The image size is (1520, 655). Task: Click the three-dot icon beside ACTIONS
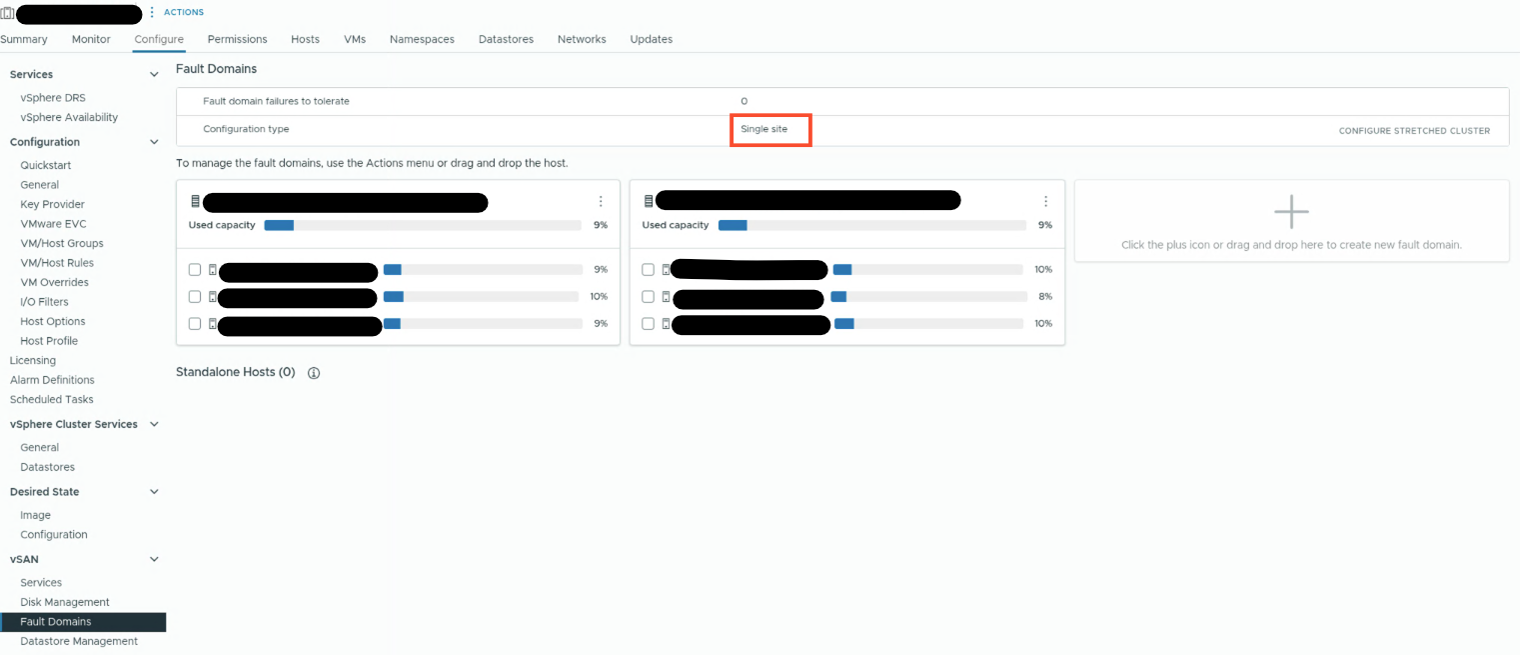[152, 12]
